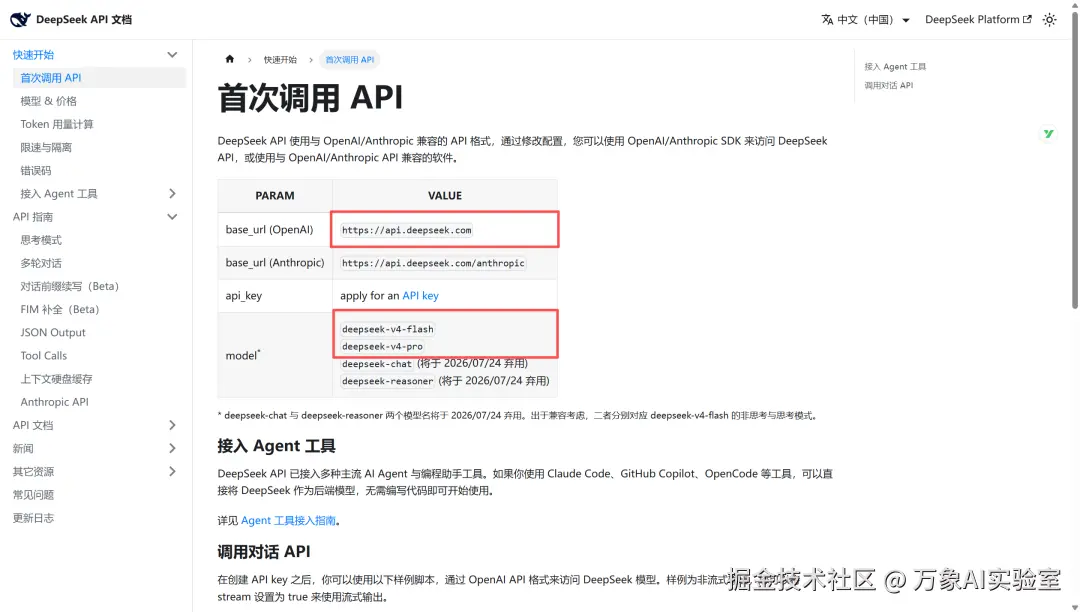The width and height of the screenshot is (1080, 612).
Task: Click the DeepSeek API 文档 site title
Action: [83, 19]
